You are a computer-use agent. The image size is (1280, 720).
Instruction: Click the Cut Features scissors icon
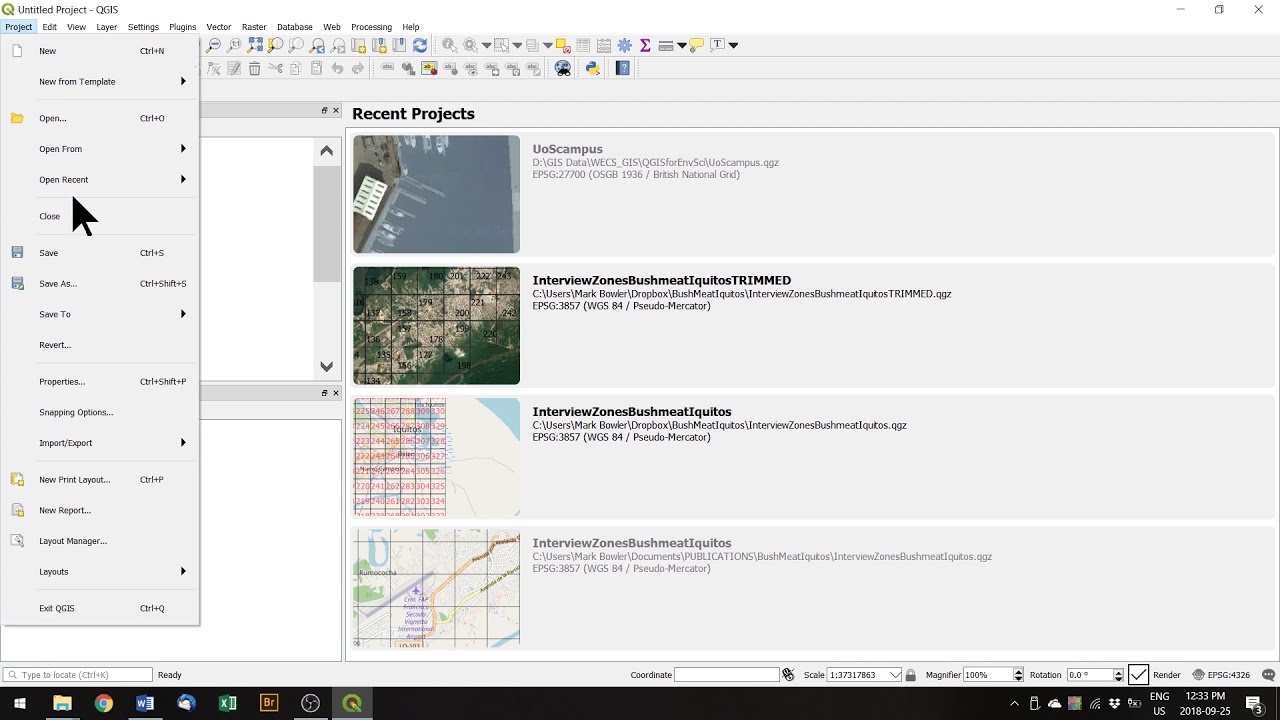pos(276,68)
